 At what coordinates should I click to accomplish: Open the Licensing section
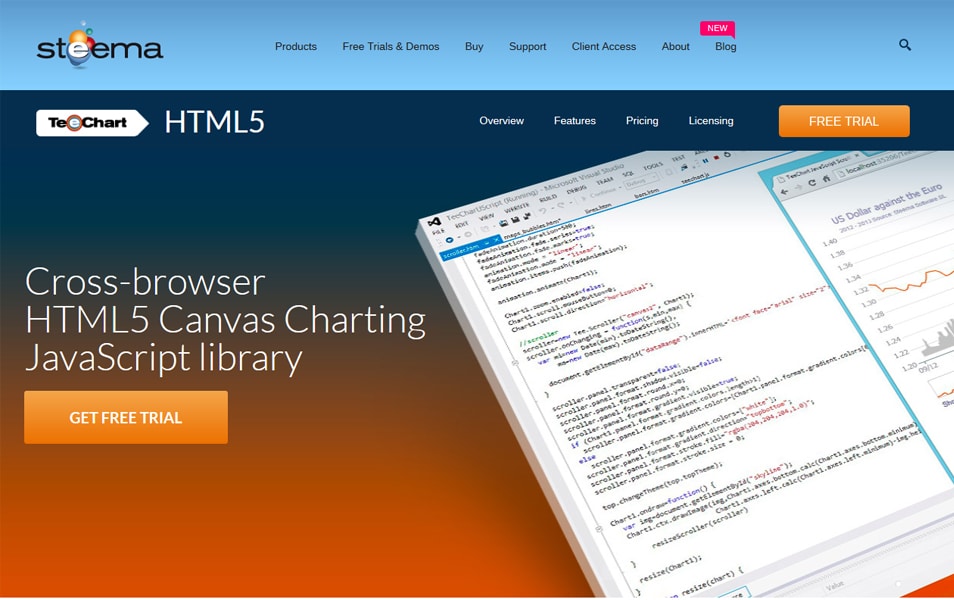tap(711, 120)
